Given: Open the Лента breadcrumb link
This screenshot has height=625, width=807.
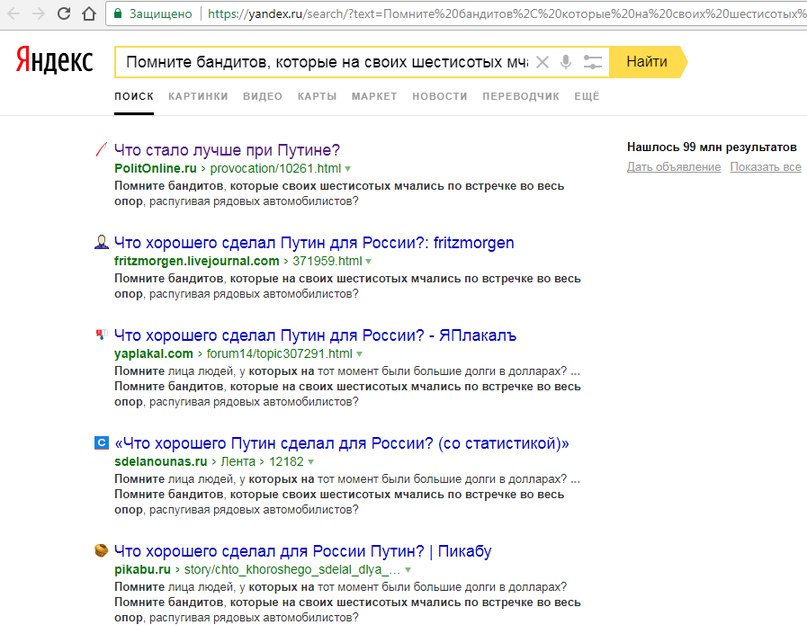Looking at the screenshot, I should [238, 461].
